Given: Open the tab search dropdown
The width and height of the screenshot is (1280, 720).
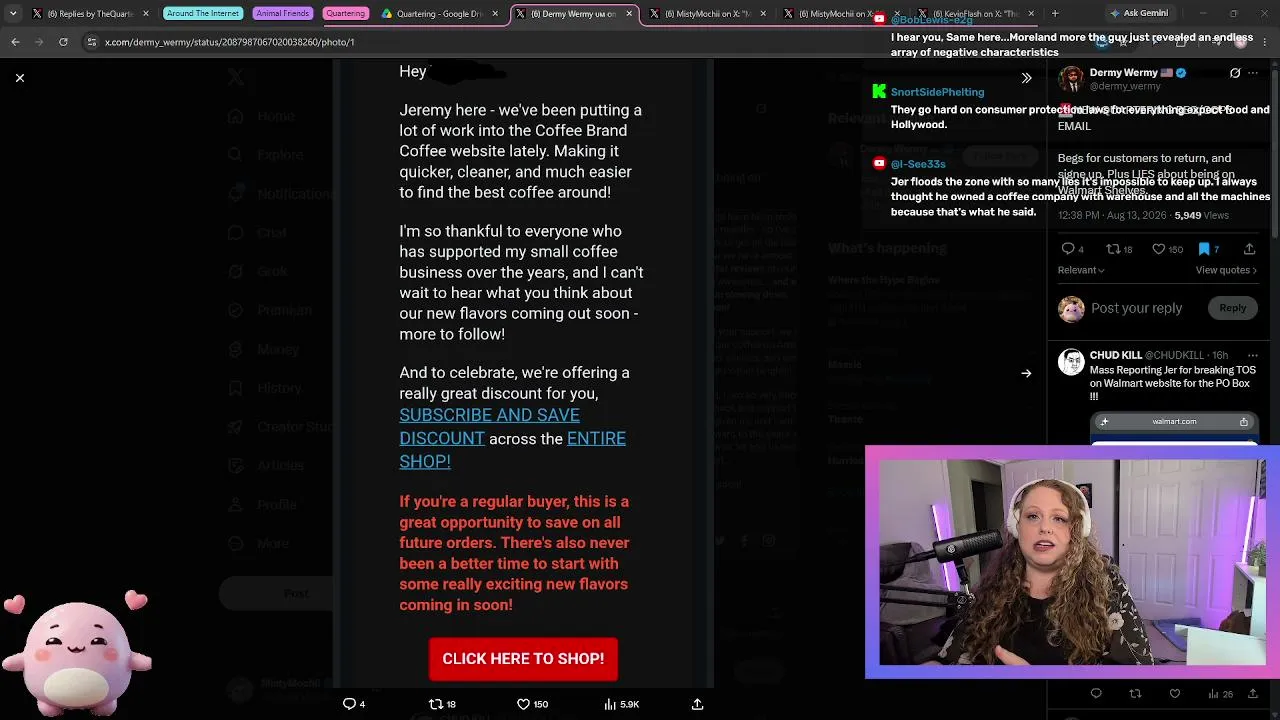Looking at the screenshot, I should (x=12, y=14).
